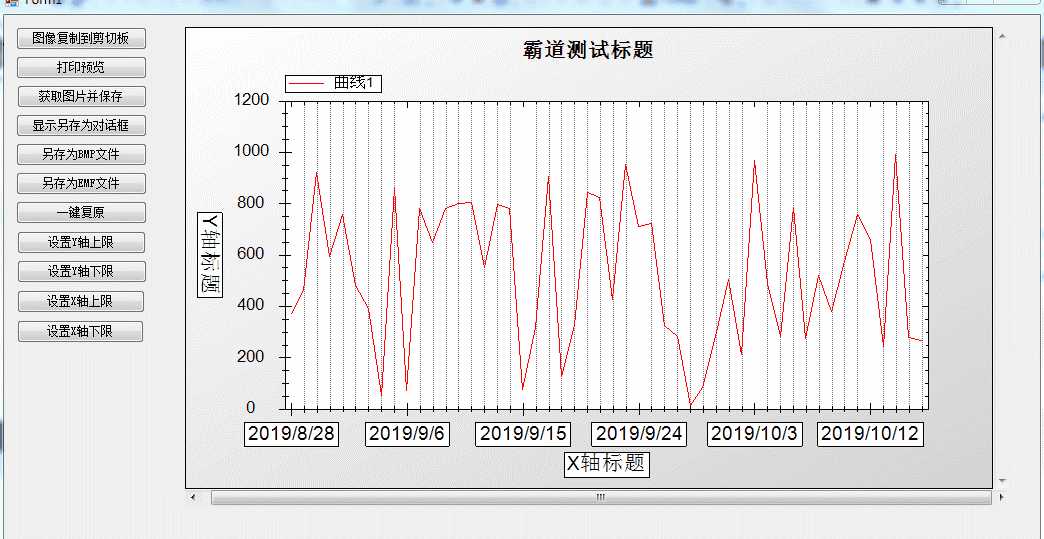This screenshot has height=539, width=1044.
Task: Click the horizontal scrollbar right arrow
Action: [1002, 497]
